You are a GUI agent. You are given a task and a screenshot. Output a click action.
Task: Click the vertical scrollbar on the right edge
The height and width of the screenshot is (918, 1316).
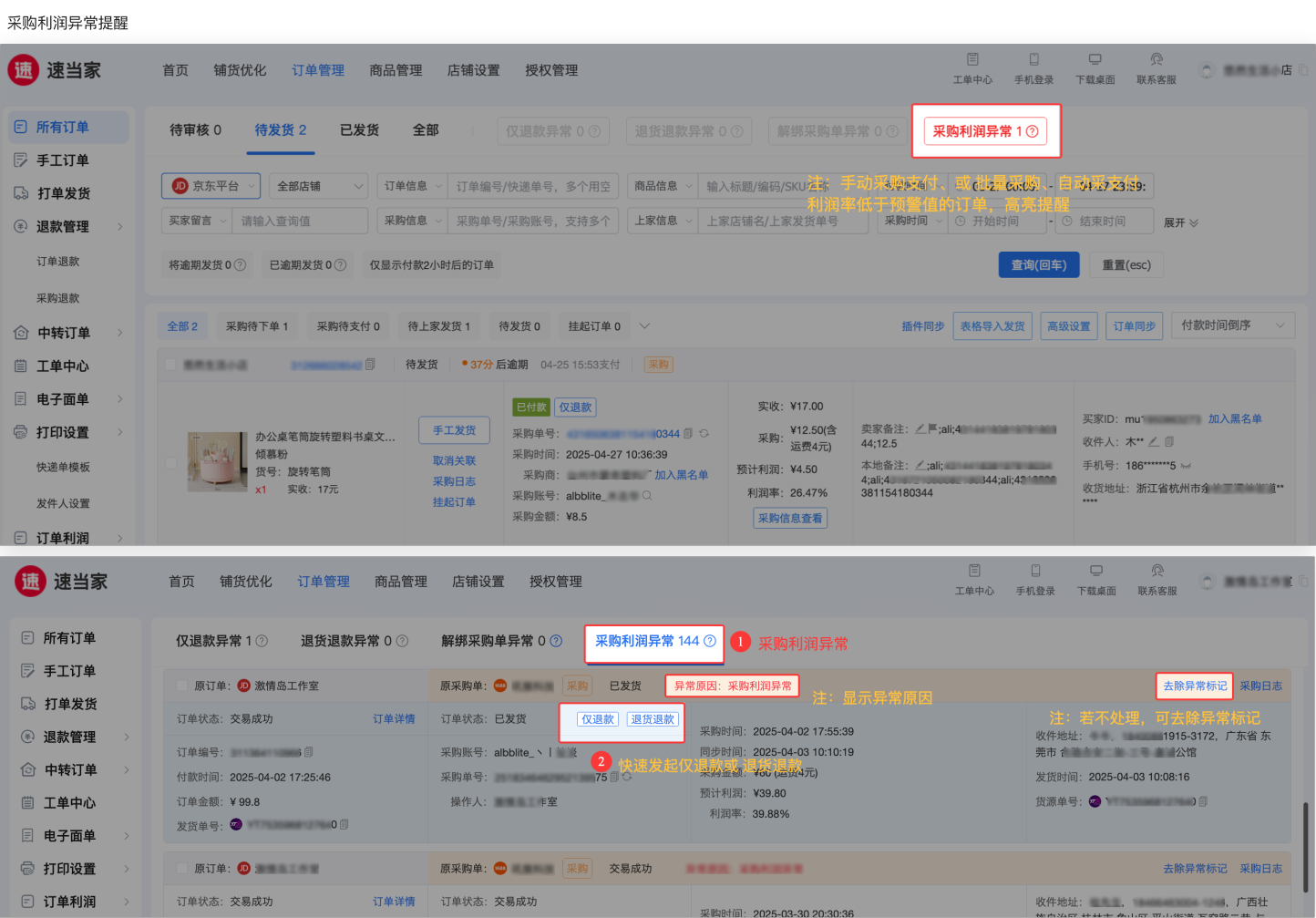click(1306, 848)
